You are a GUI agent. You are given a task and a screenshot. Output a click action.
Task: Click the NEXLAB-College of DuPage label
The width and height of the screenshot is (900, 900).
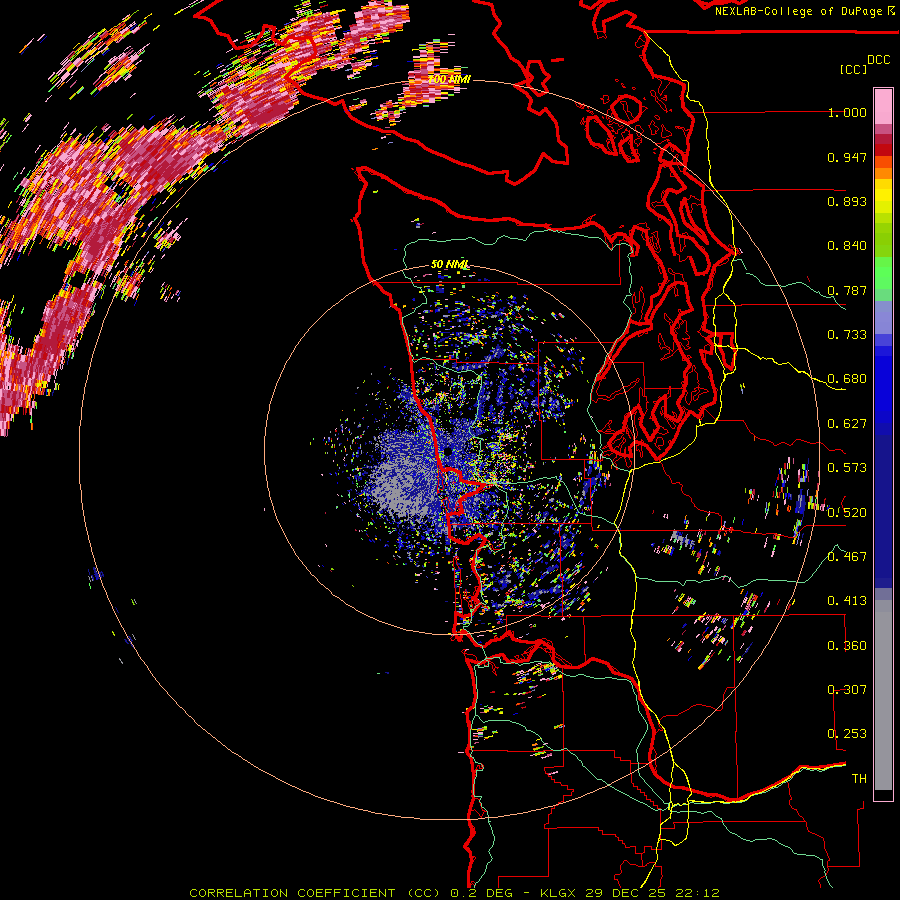tap(800, 11)
